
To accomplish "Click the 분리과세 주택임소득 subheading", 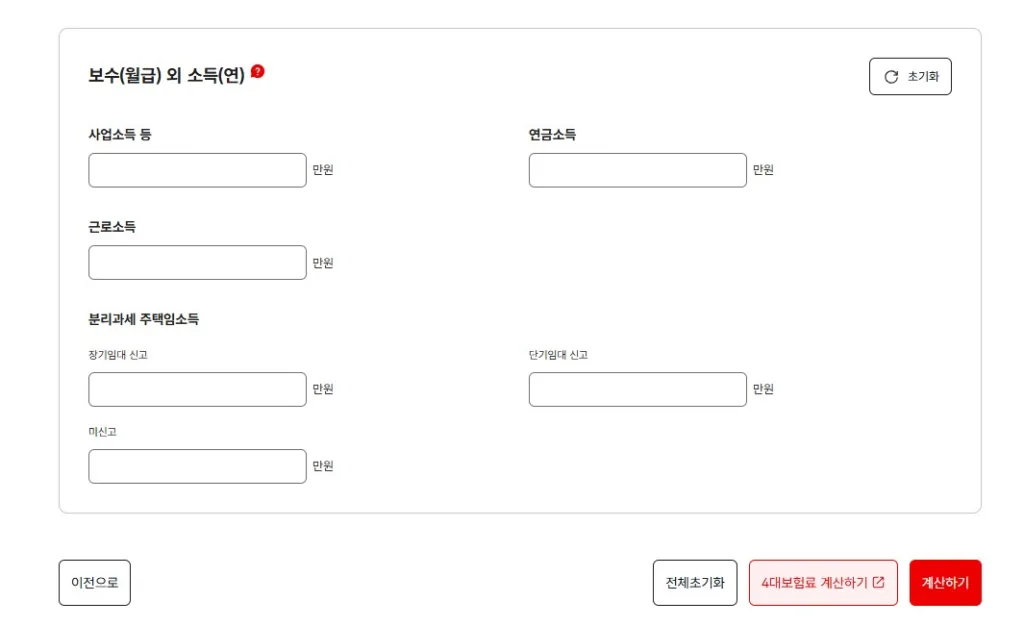I will tap(144, 319).
